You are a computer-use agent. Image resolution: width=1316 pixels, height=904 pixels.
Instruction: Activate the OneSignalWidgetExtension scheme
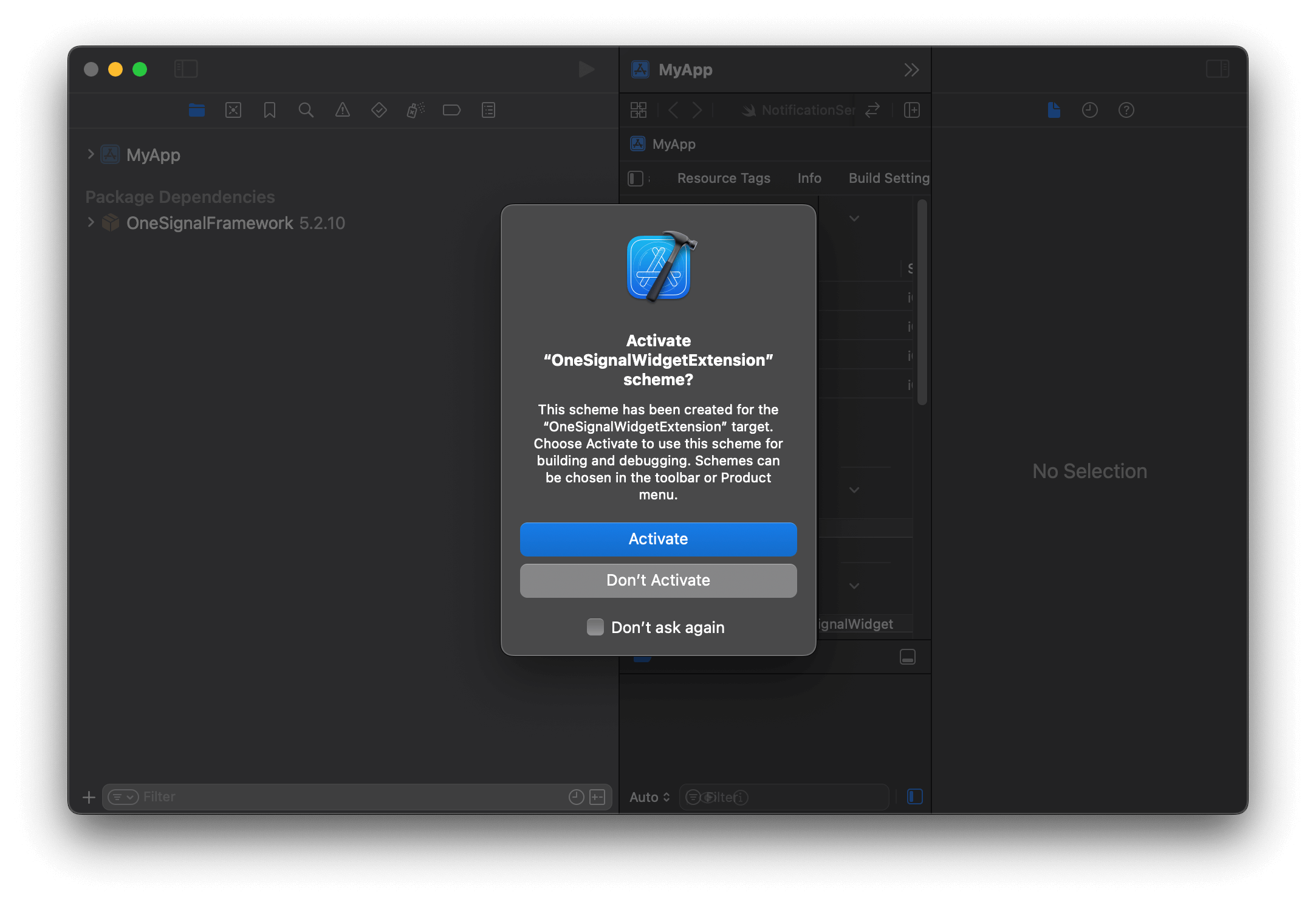click(x=658, y=539)
